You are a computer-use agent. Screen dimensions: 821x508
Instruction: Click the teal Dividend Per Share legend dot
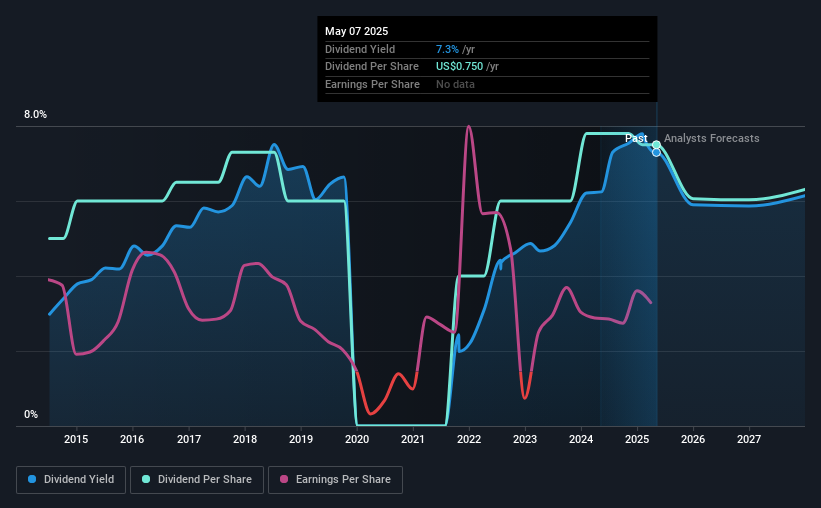coord(146,479)
